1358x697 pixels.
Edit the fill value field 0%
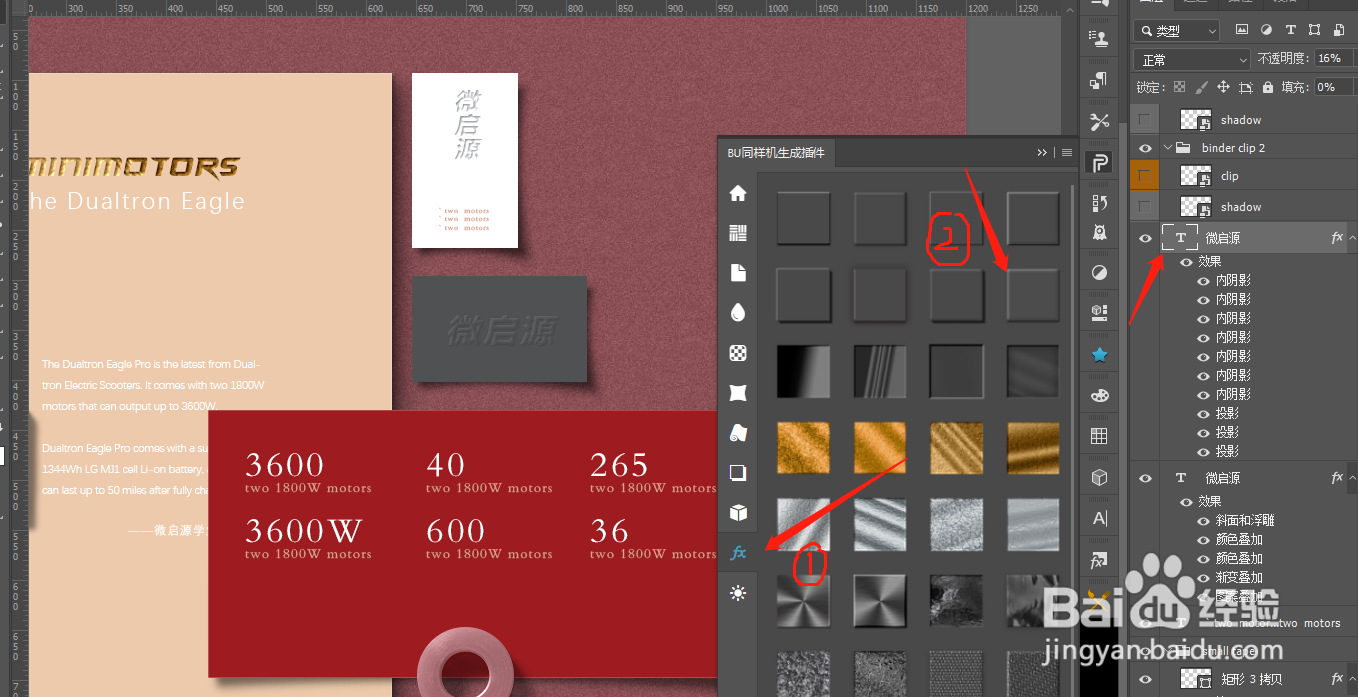click(x=1333, y=87)
